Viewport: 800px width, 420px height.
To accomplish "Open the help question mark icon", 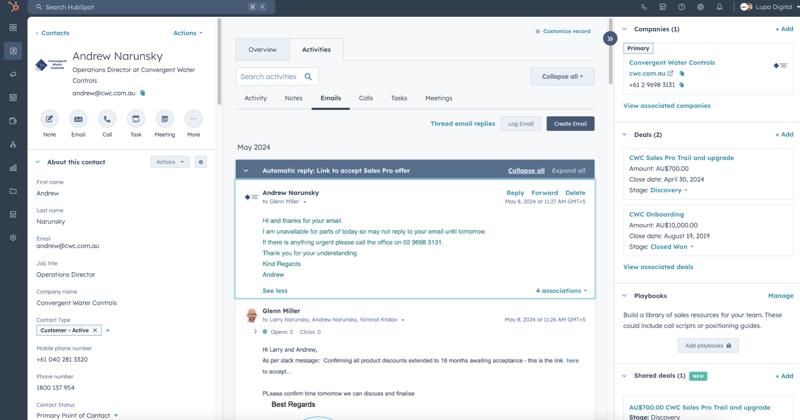I will pos(682,7).
